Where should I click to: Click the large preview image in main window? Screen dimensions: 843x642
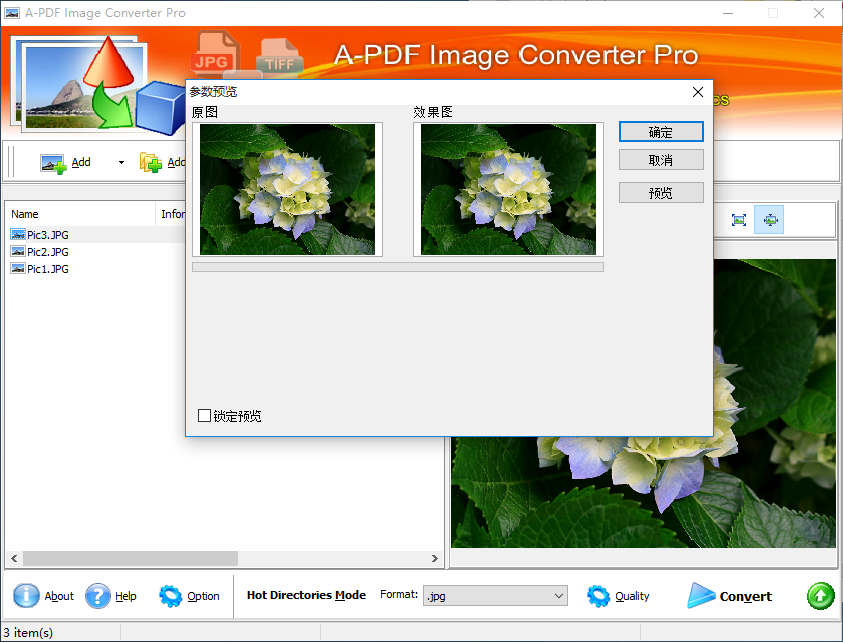click(643, 492)
